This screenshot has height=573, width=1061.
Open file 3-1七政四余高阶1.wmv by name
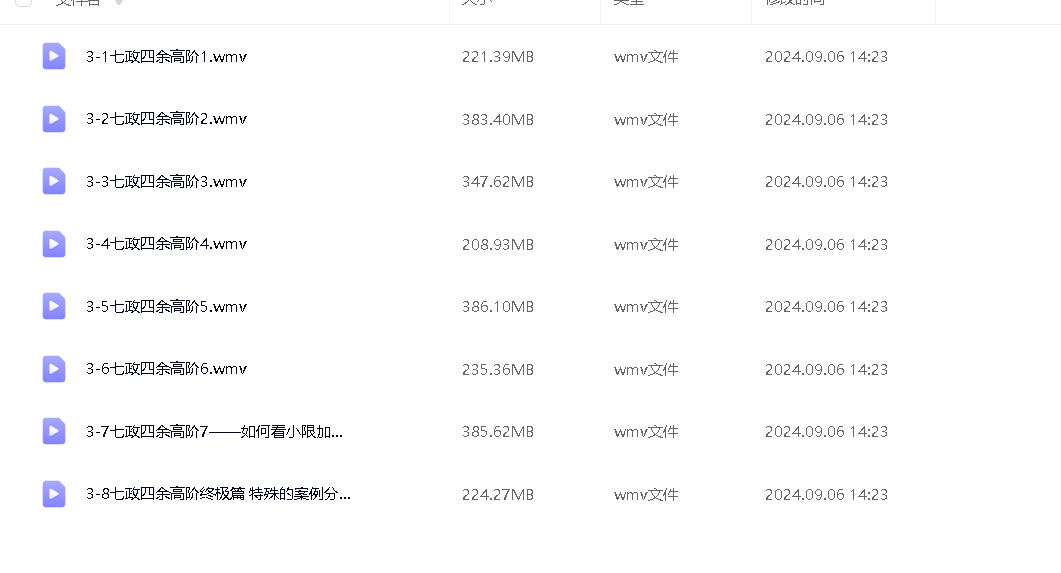click(166, 57)
